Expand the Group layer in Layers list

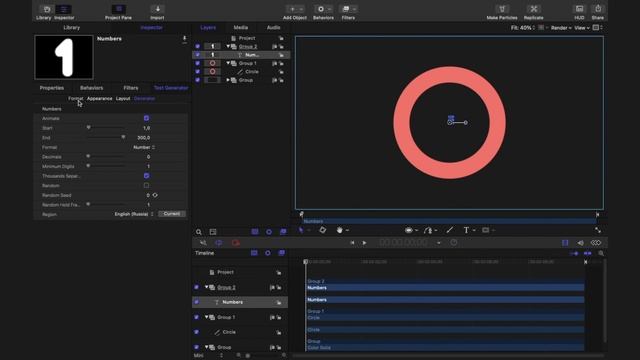coord(228,80)
